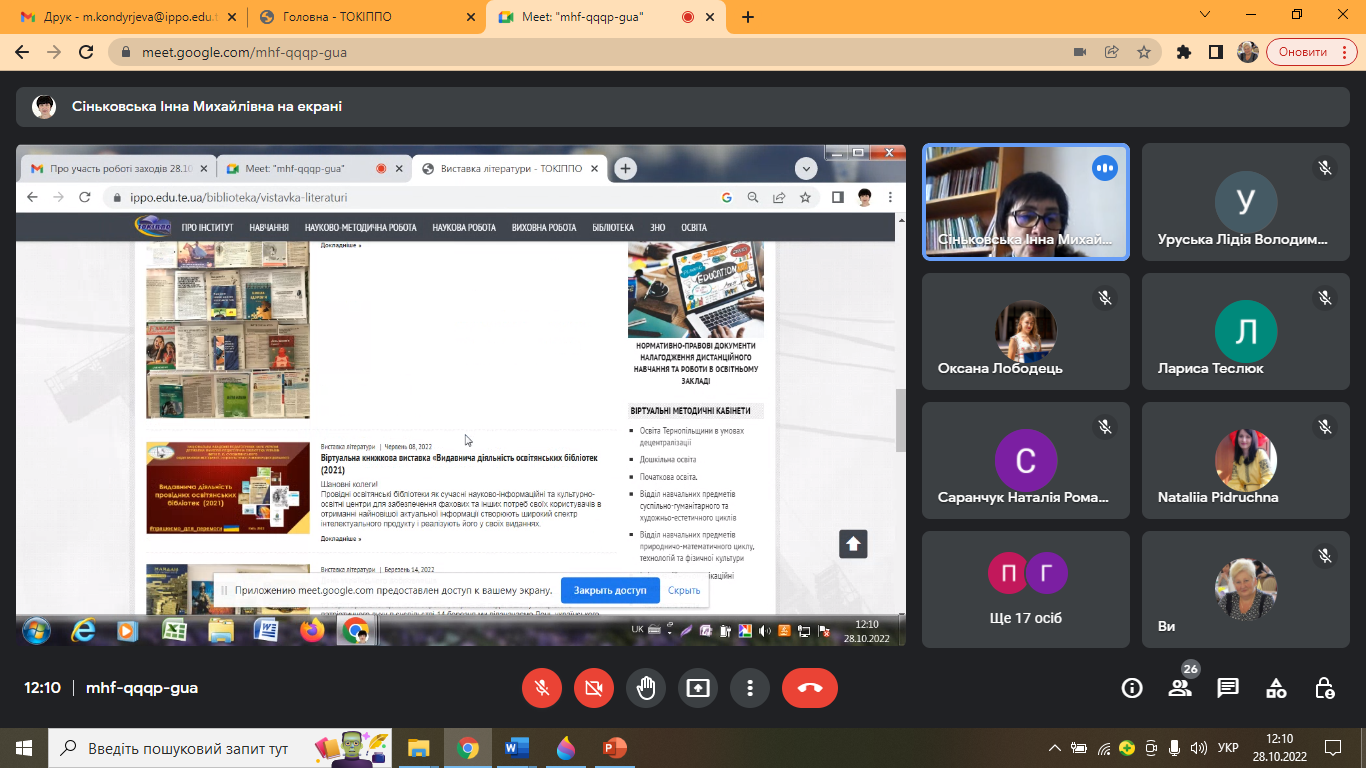Click the "Оновити" update button
The width and height of the screenshot is (1366, 768).
tap(1311, 52)
